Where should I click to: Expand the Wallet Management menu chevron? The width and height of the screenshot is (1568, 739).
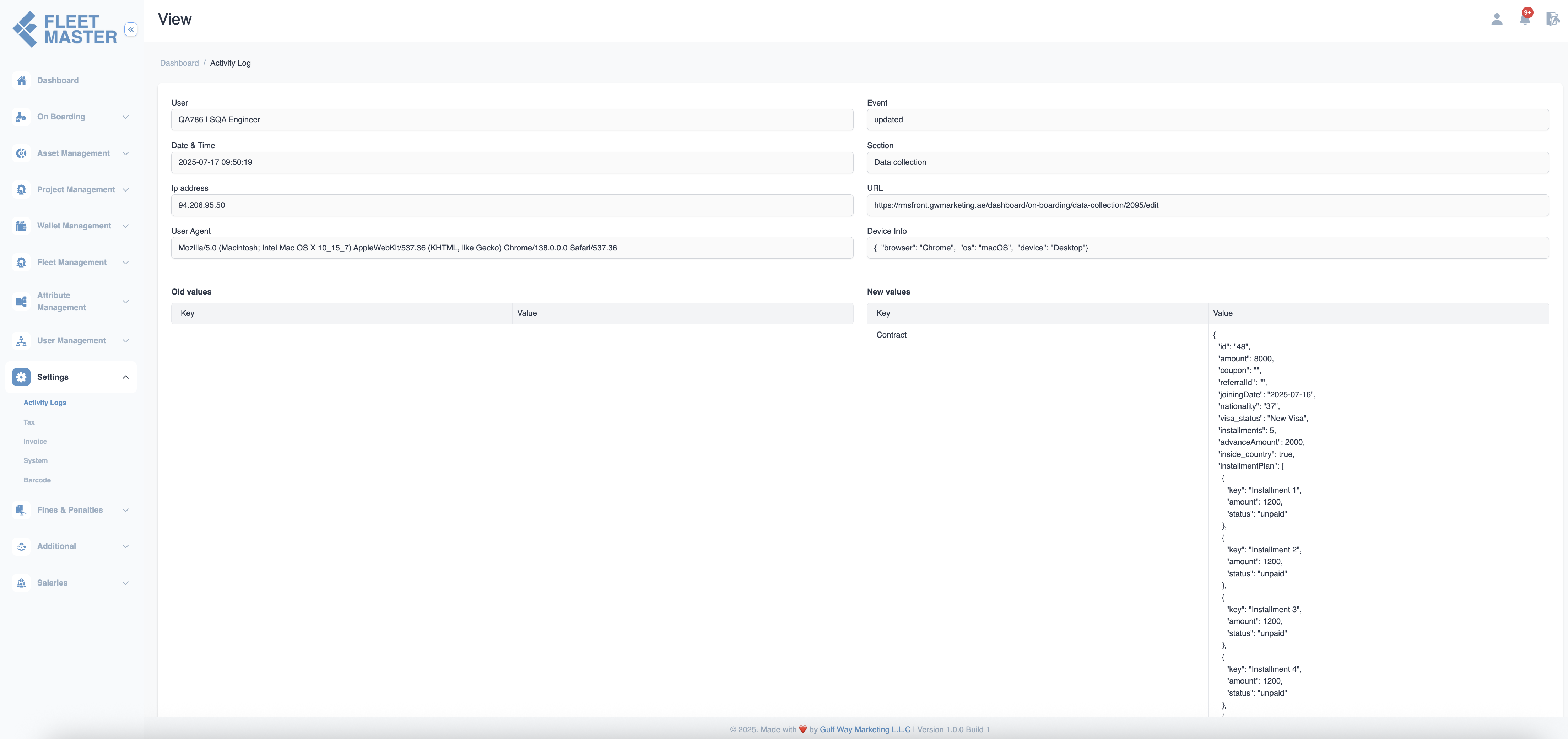[x=125, y=226]
